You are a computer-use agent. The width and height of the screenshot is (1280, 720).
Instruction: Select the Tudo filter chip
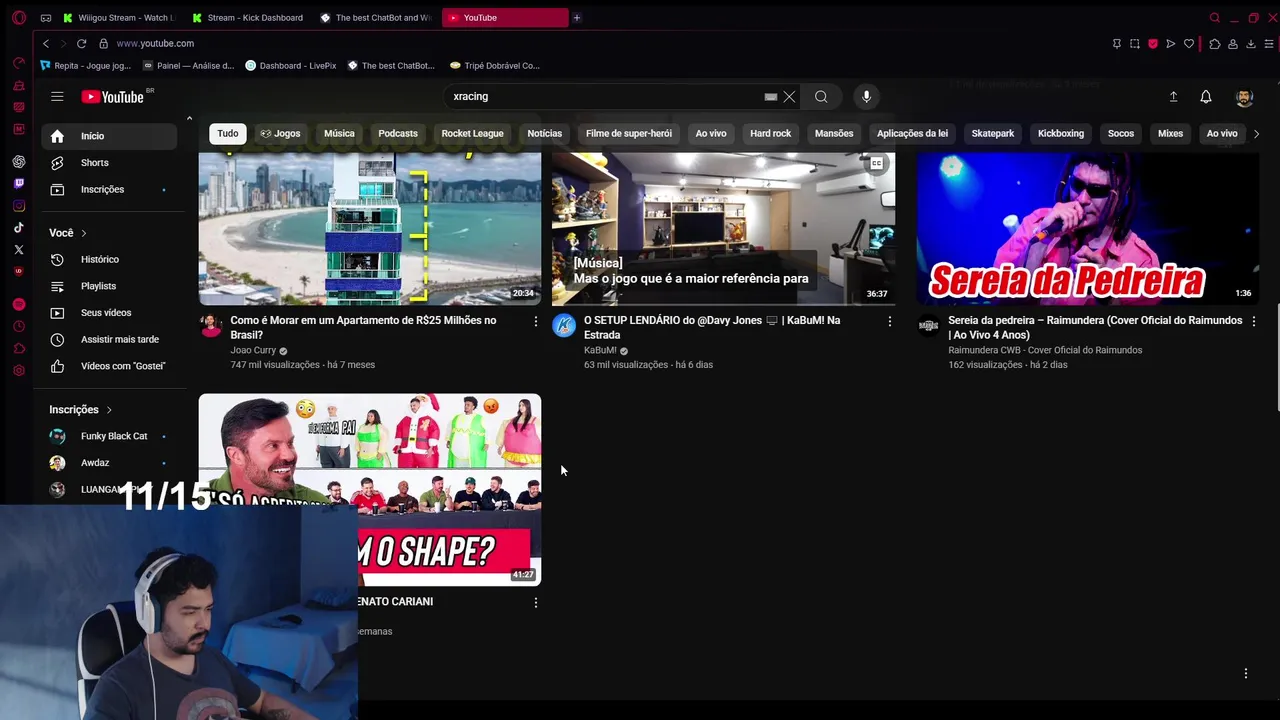(228, 134)
